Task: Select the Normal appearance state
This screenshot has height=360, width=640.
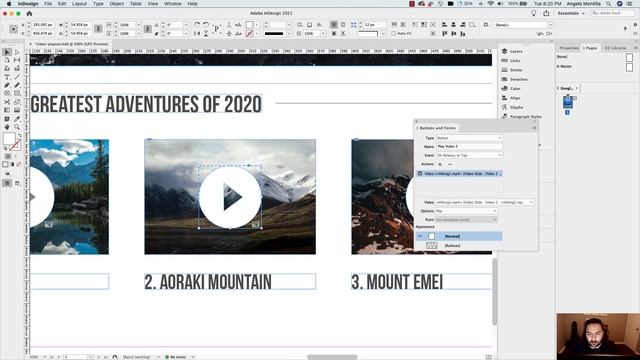Action: [x=458, y=236]
